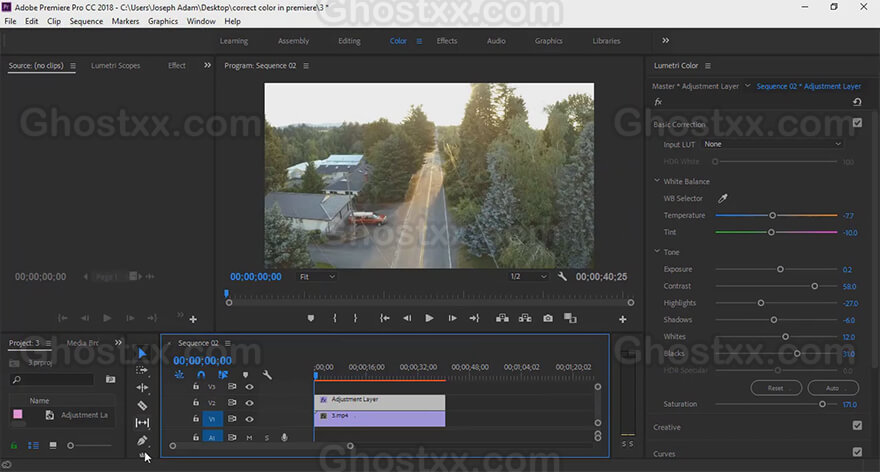Image resolution: width=880 pixels, height=472 pixels.
Task: Open program monitor button editor plus
Action: (622, 319)
